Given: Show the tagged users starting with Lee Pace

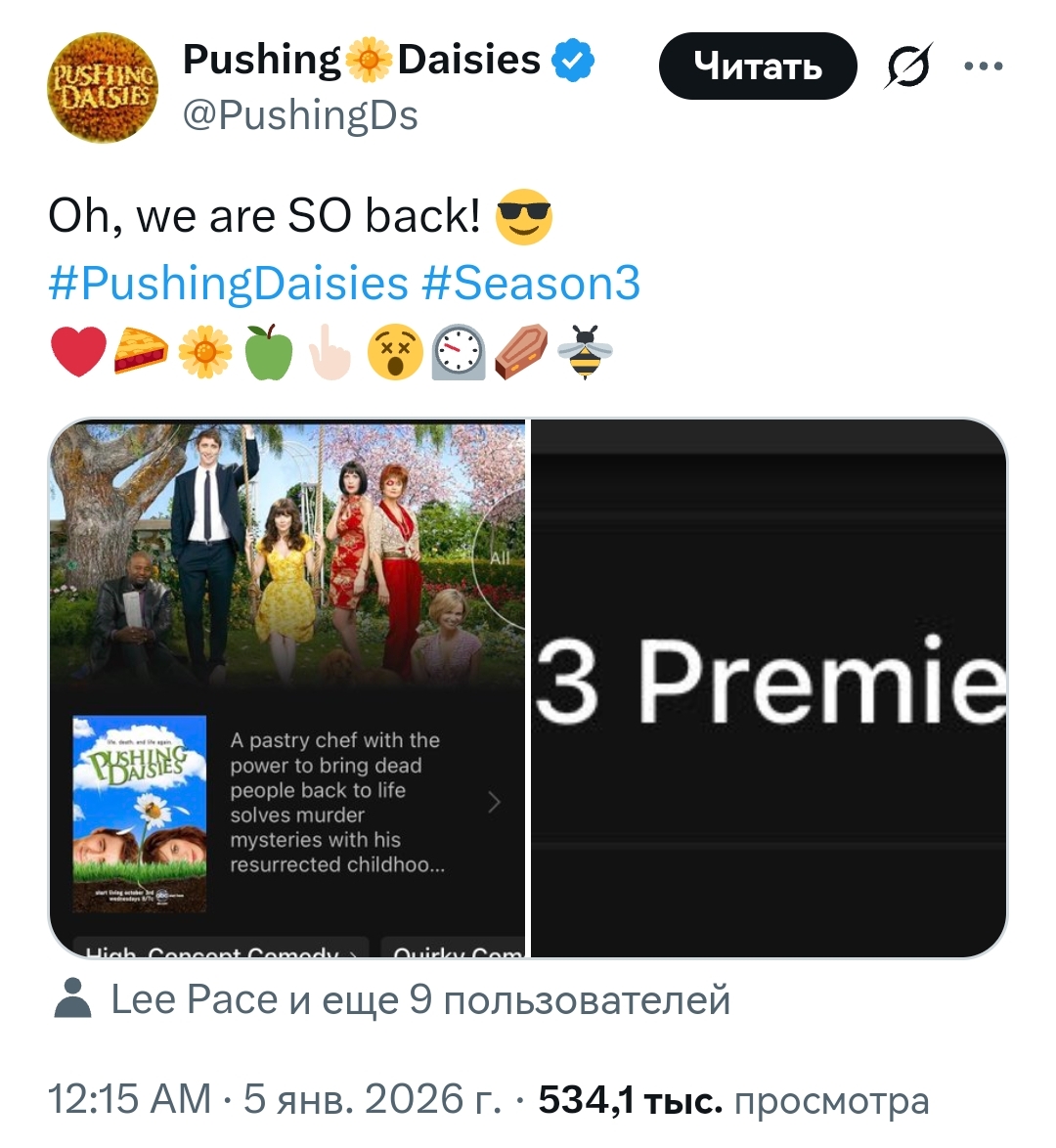Looking at the screenshot, I should tap(420, 1000).
